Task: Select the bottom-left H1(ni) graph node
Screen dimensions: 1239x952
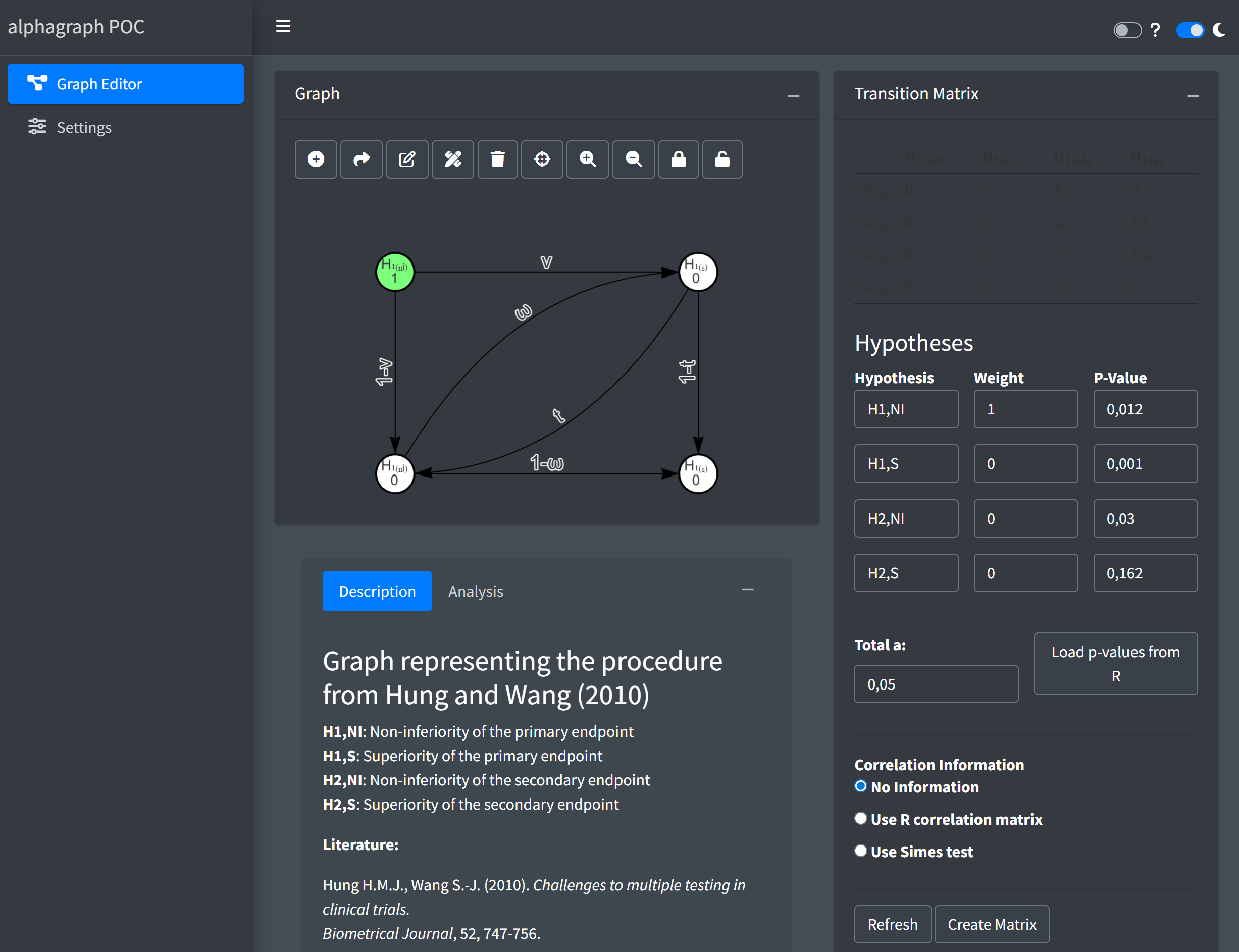Action: (395, 474)
